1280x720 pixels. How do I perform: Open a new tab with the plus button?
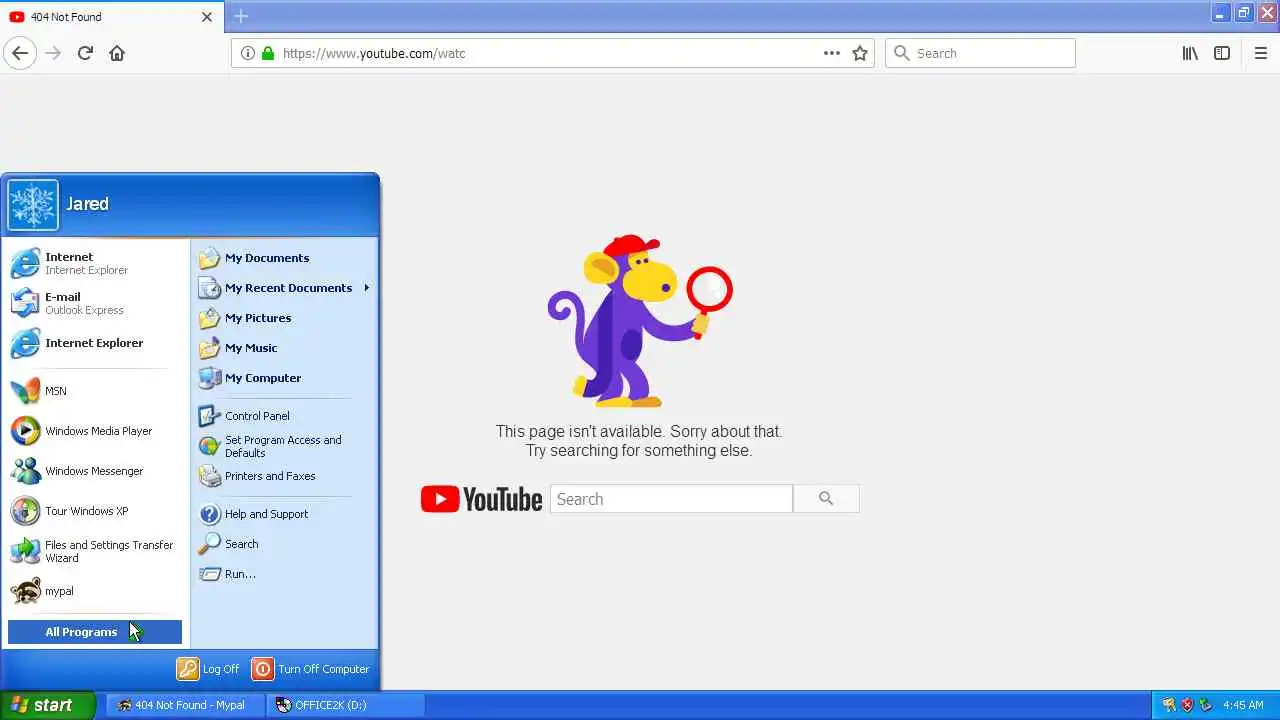pyautogui.click(x=241, y=16)
